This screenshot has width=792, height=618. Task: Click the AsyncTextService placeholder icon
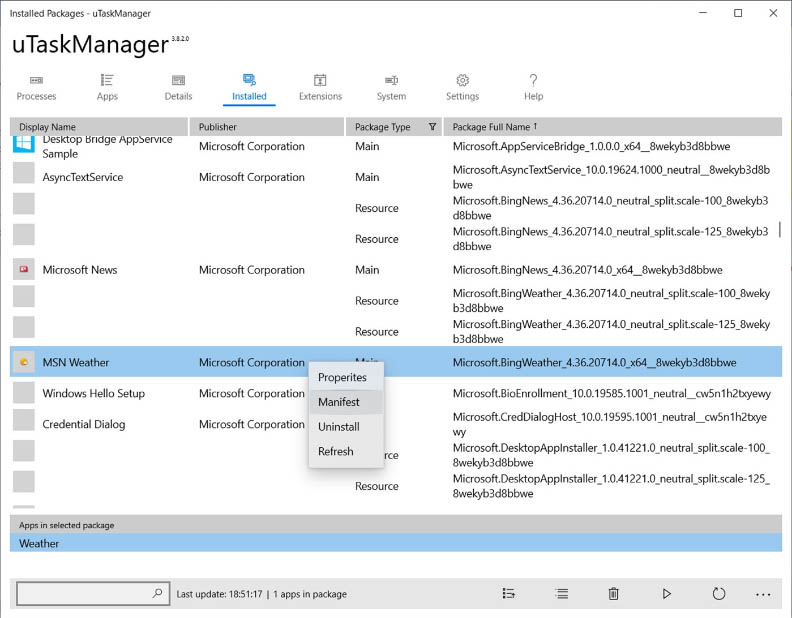[x=24, y=173]
